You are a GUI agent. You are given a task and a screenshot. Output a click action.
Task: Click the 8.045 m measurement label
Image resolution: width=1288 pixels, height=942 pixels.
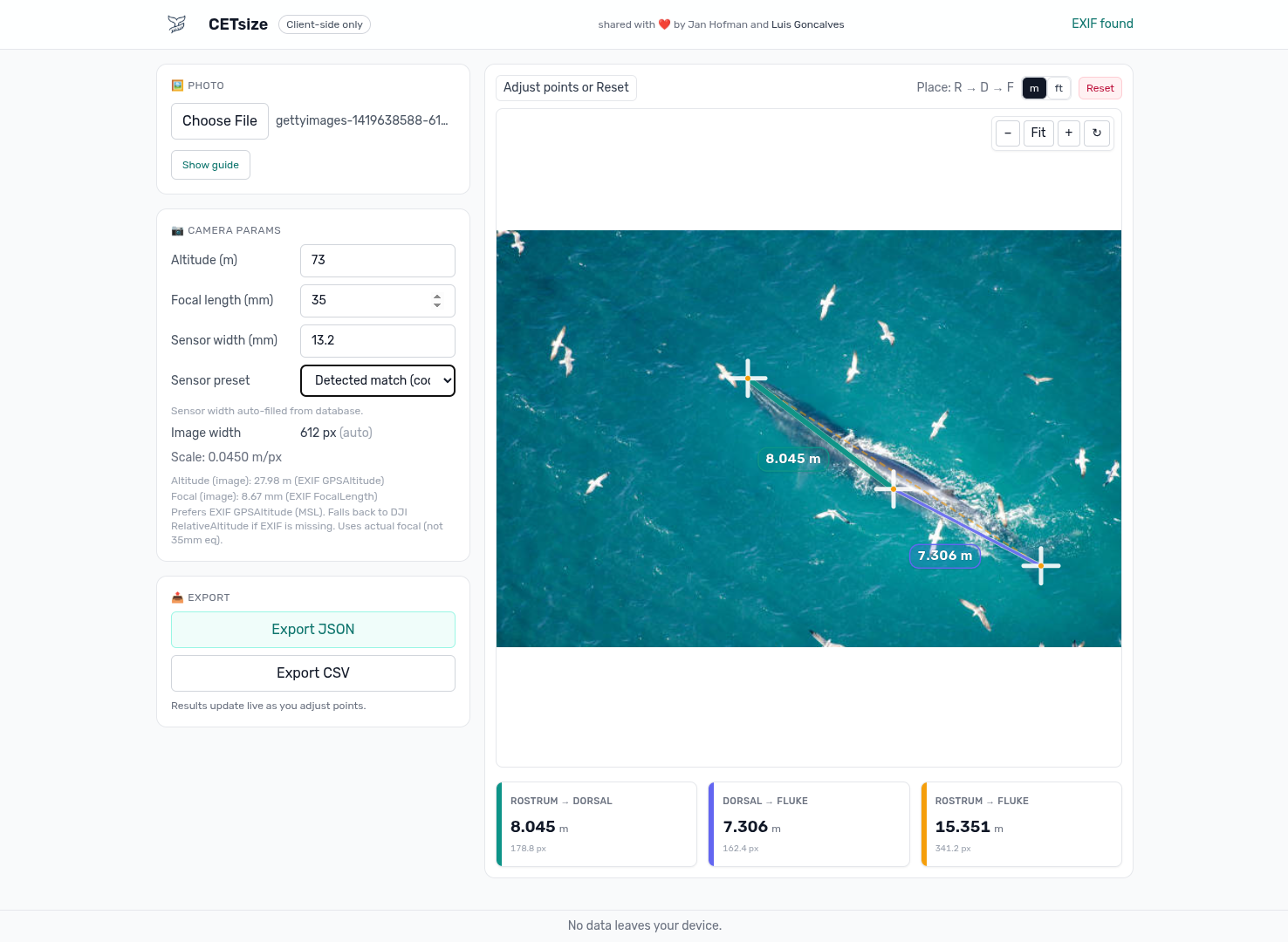click(x=792, y=459)
